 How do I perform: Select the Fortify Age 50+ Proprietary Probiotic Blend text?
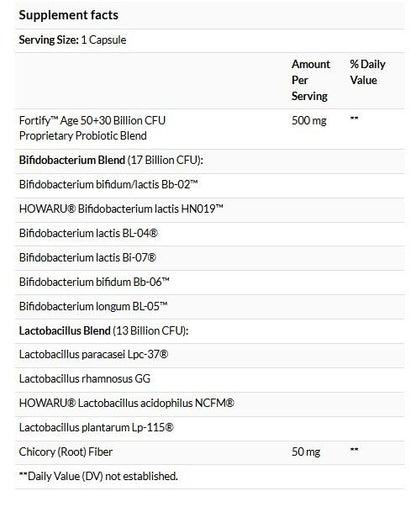point(92,128)
